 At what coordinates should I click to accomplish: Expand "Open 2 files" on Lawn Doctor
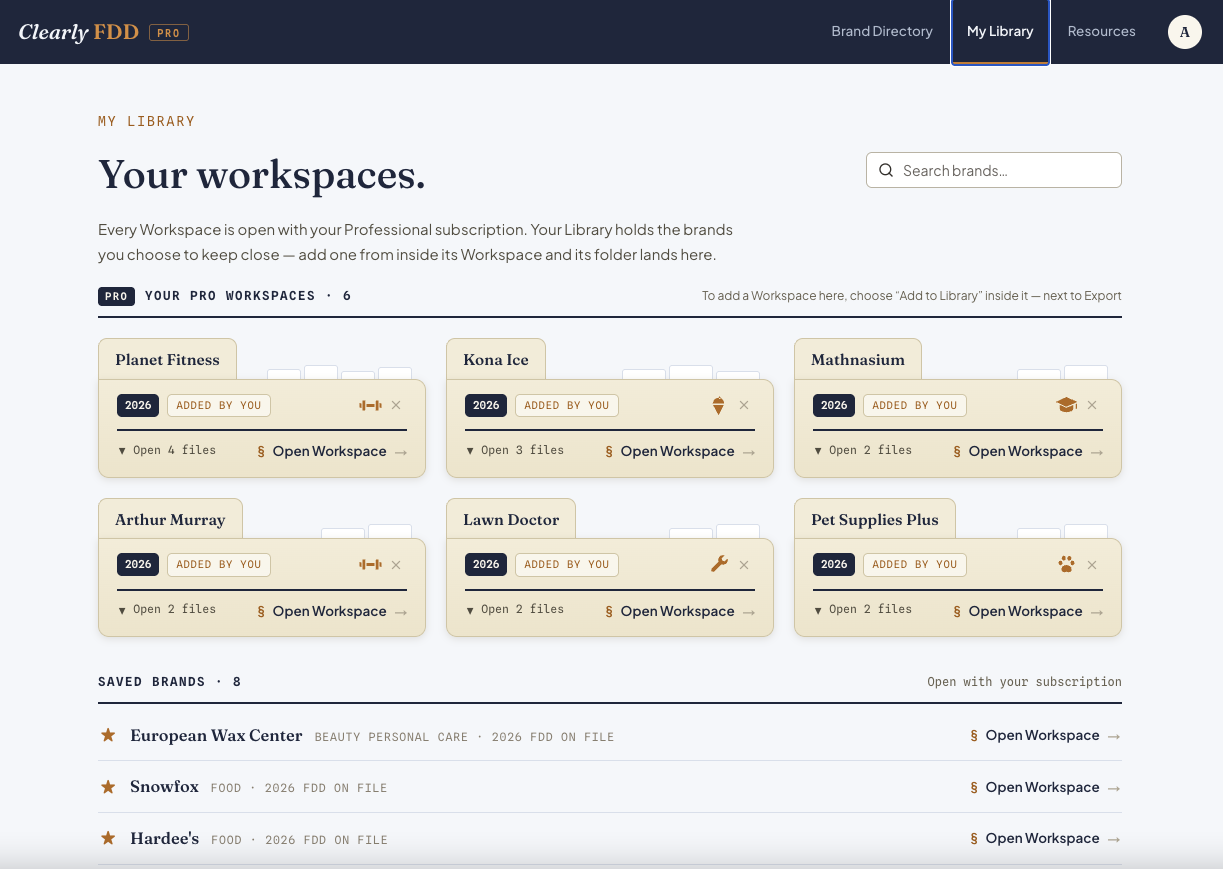click(515, 609)
